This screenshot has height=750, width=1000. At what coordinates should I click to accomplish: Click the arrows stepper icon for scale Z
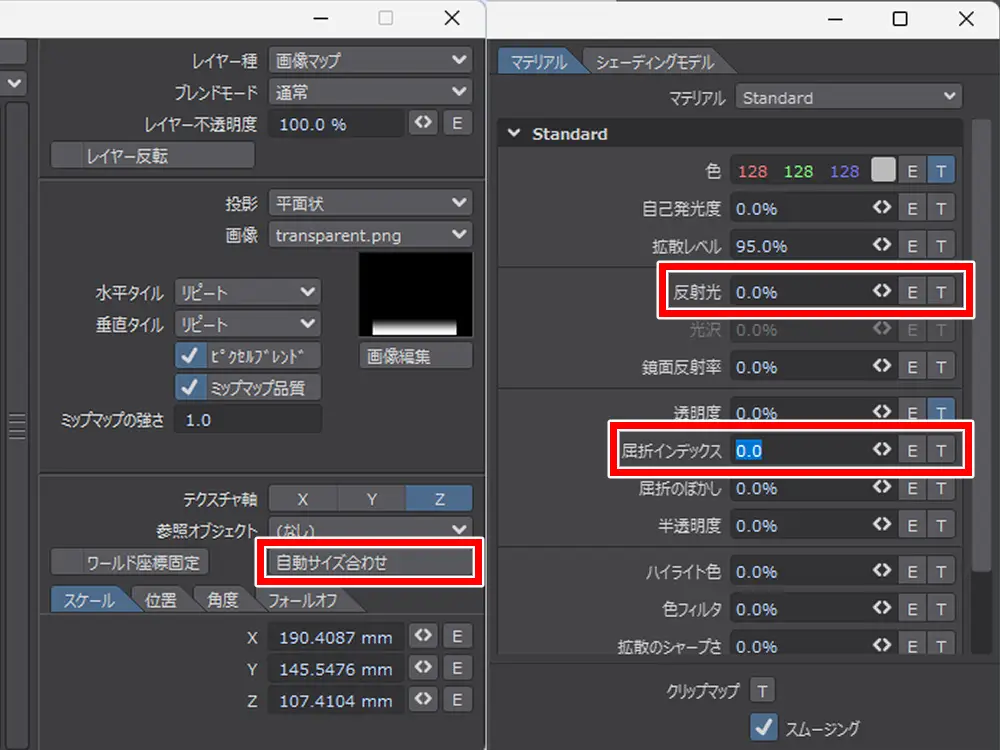(424, 701)
